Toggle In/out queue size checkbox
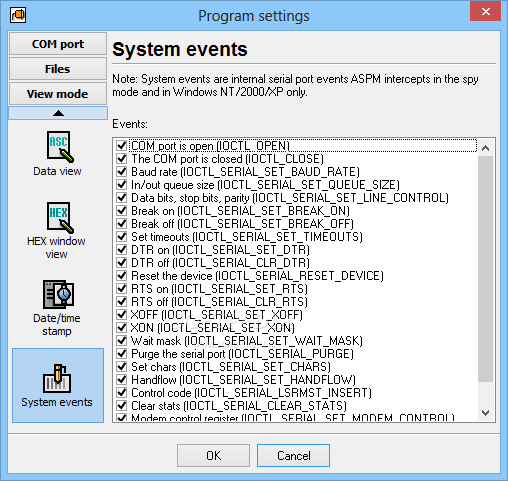 click(122, 185)
